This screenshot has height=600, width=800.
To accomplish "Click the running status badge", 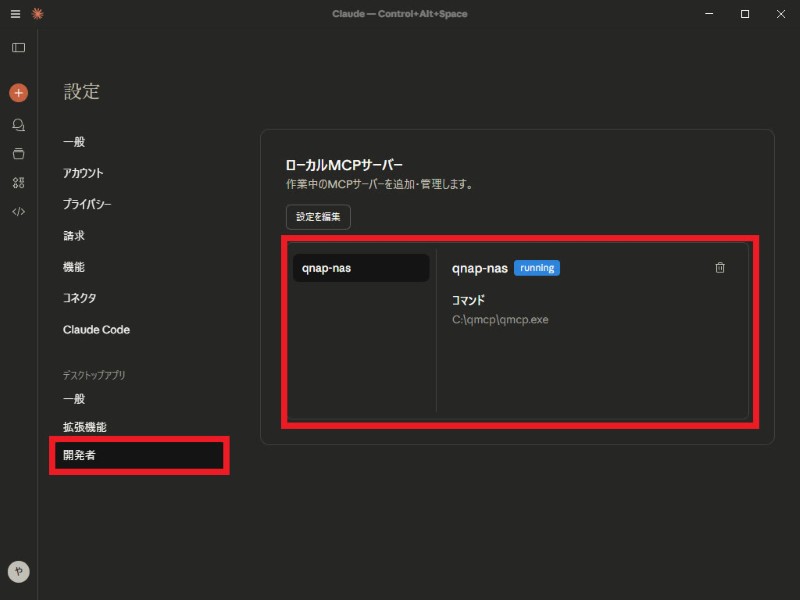I will tap(537, 268).
